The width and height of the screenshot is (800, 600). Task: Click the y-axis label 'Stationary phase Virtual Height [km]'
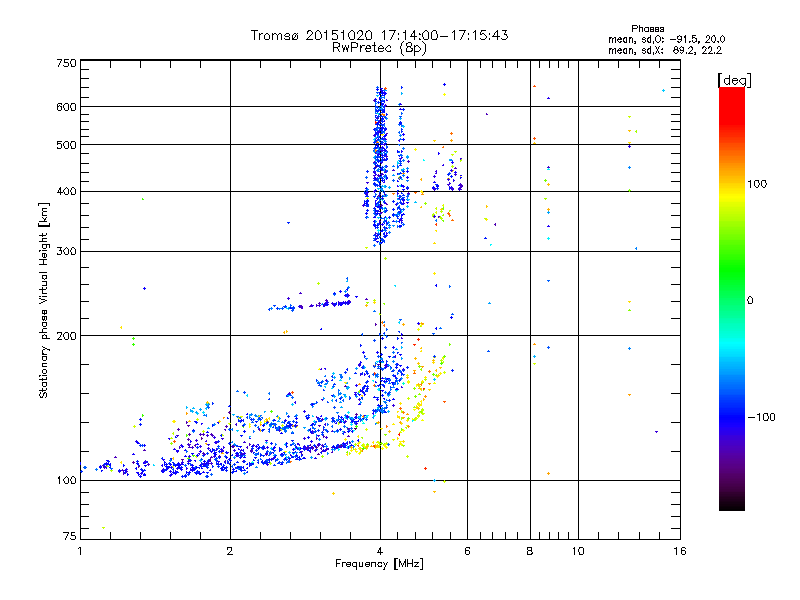[x=43, y=300]
